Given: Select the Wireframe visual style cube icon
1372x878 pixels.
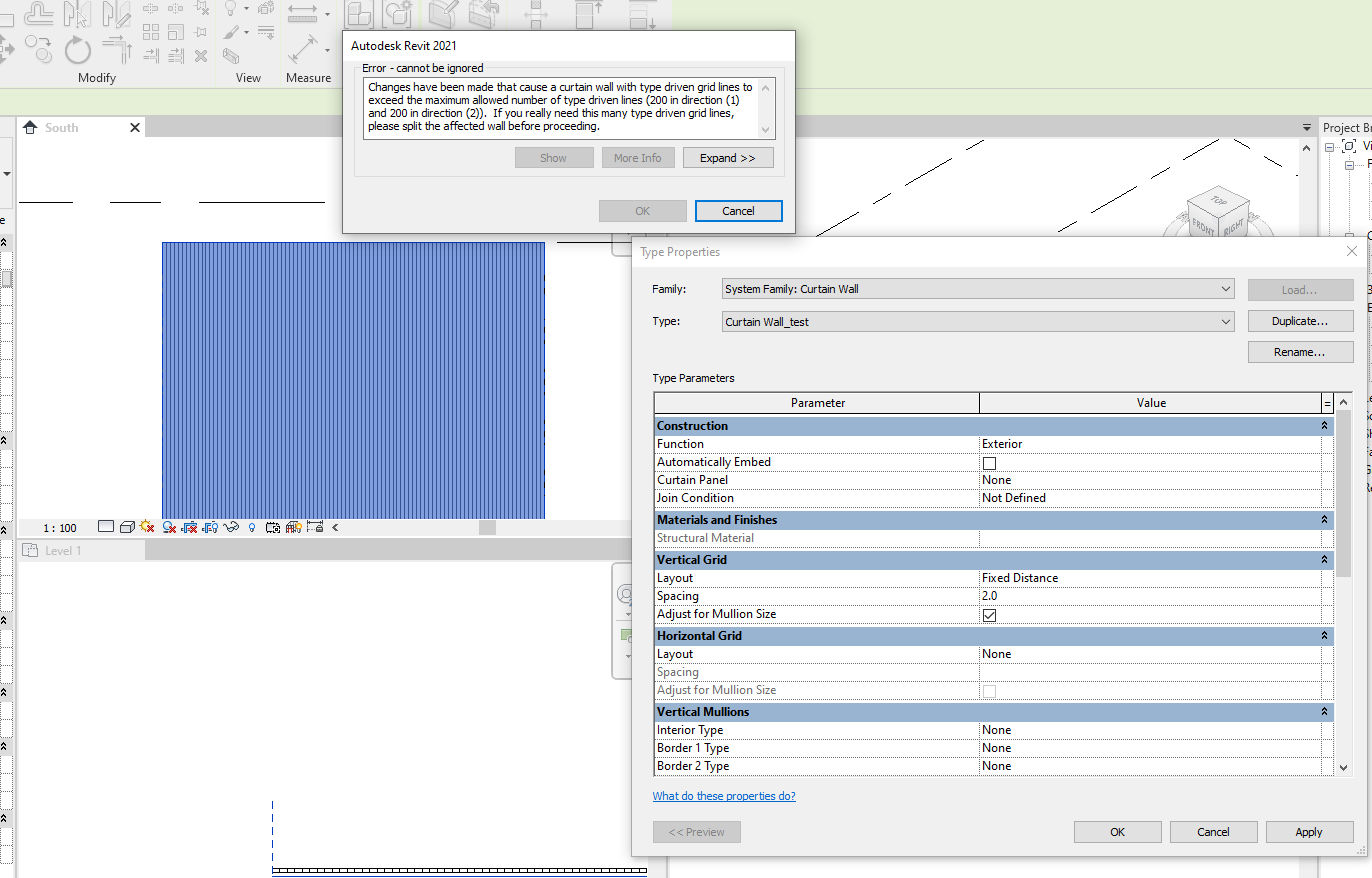Looking at the screenshot, I should click(129, 527).
